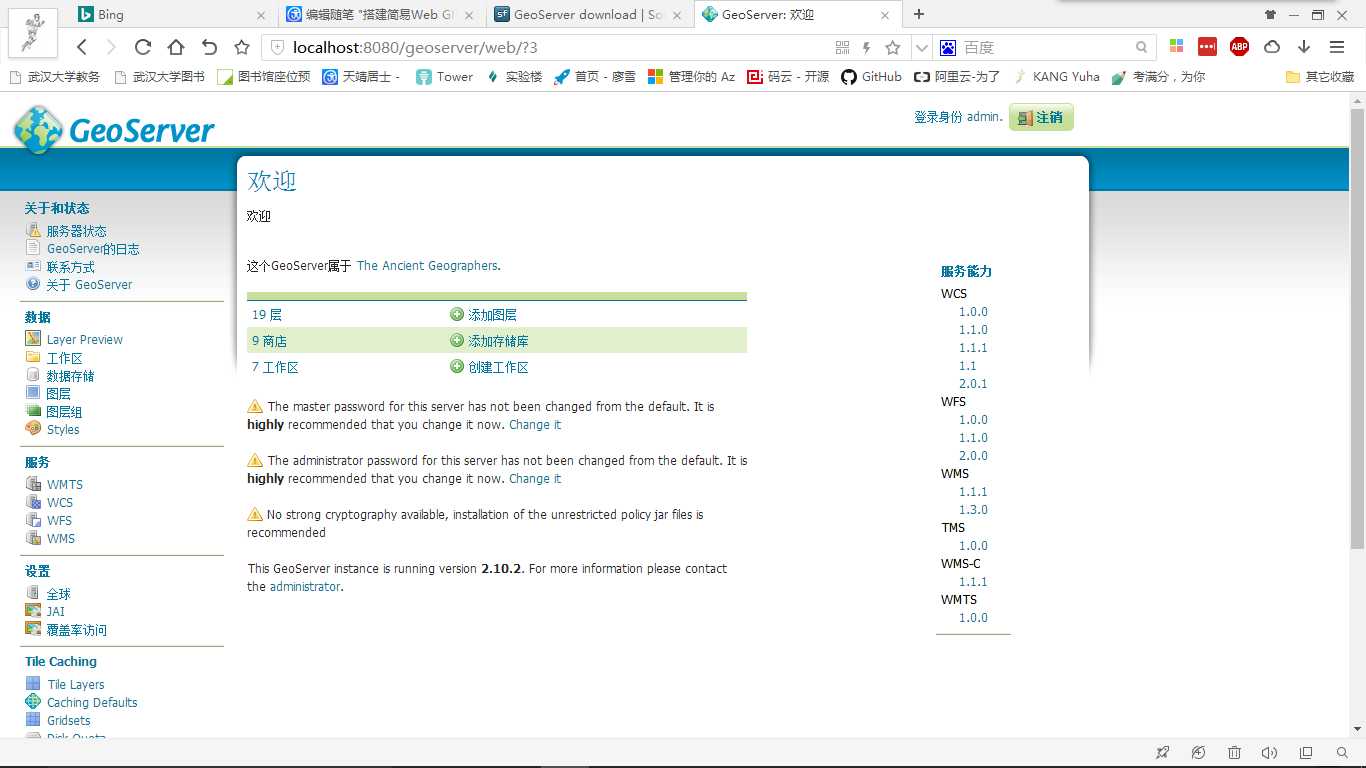Click the WFS service icon
The width and height of the screenshot is (1366, 768).
[33, 520]
